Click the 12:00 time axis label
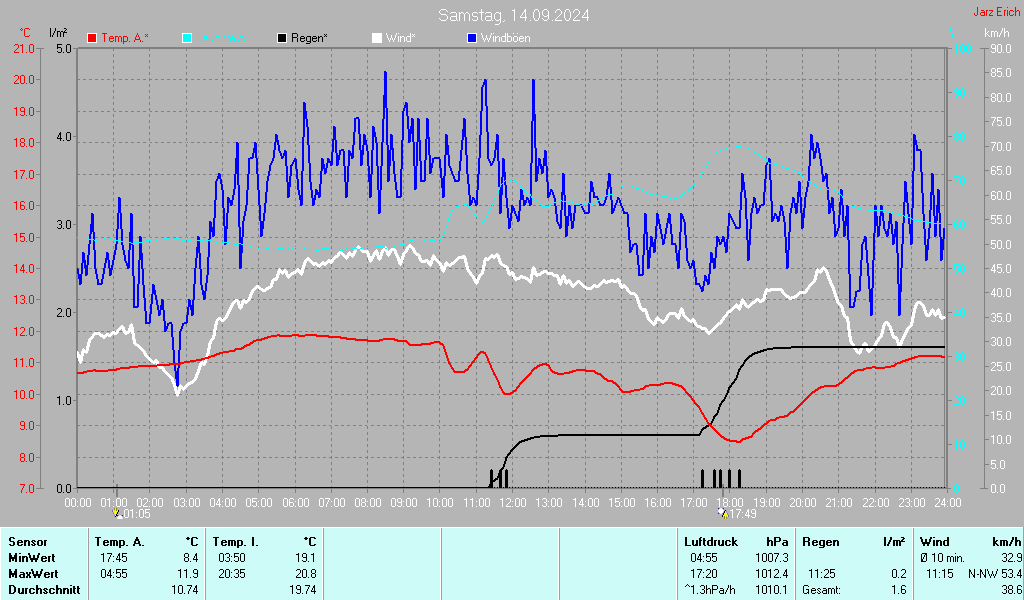 point(513,502)
